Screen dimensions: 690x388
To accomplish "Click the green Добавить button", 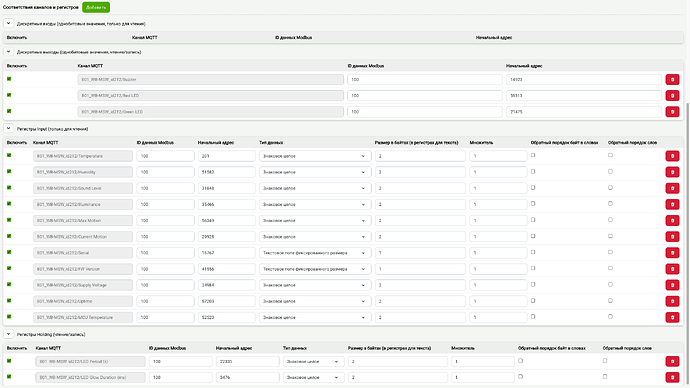I will [x=96, y=7].
